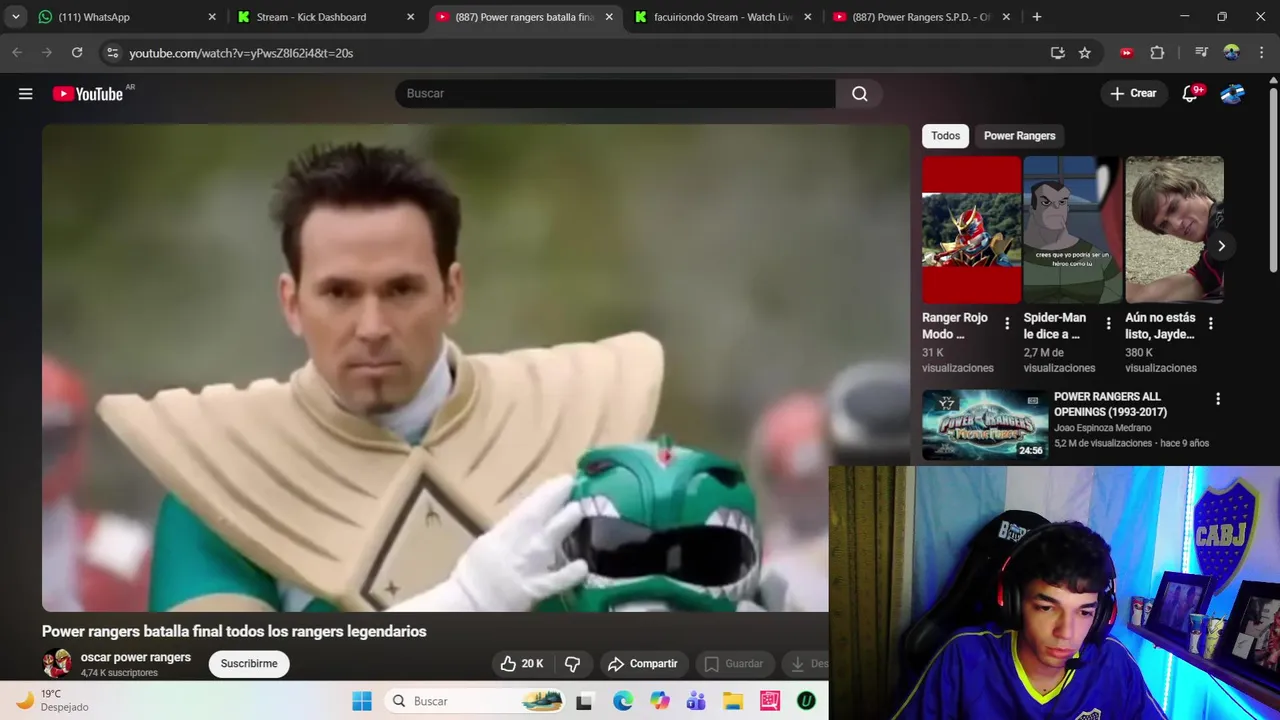Image resolution: width=1280 pixels, height=720 pixels.
Task: Open Aún no estás short thumbnail
Action: click(x=1174, y=229)
